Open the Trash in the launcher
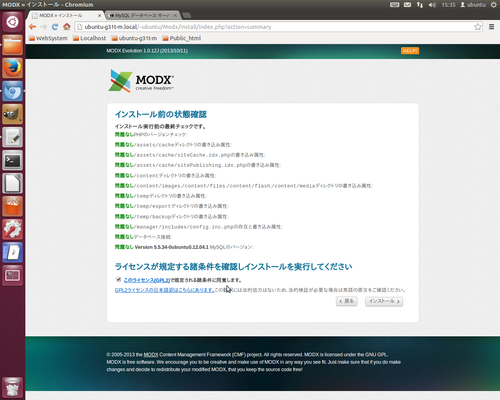Image resolution: width=500 pixels, height=400 pixels. (x=13, y=387)
